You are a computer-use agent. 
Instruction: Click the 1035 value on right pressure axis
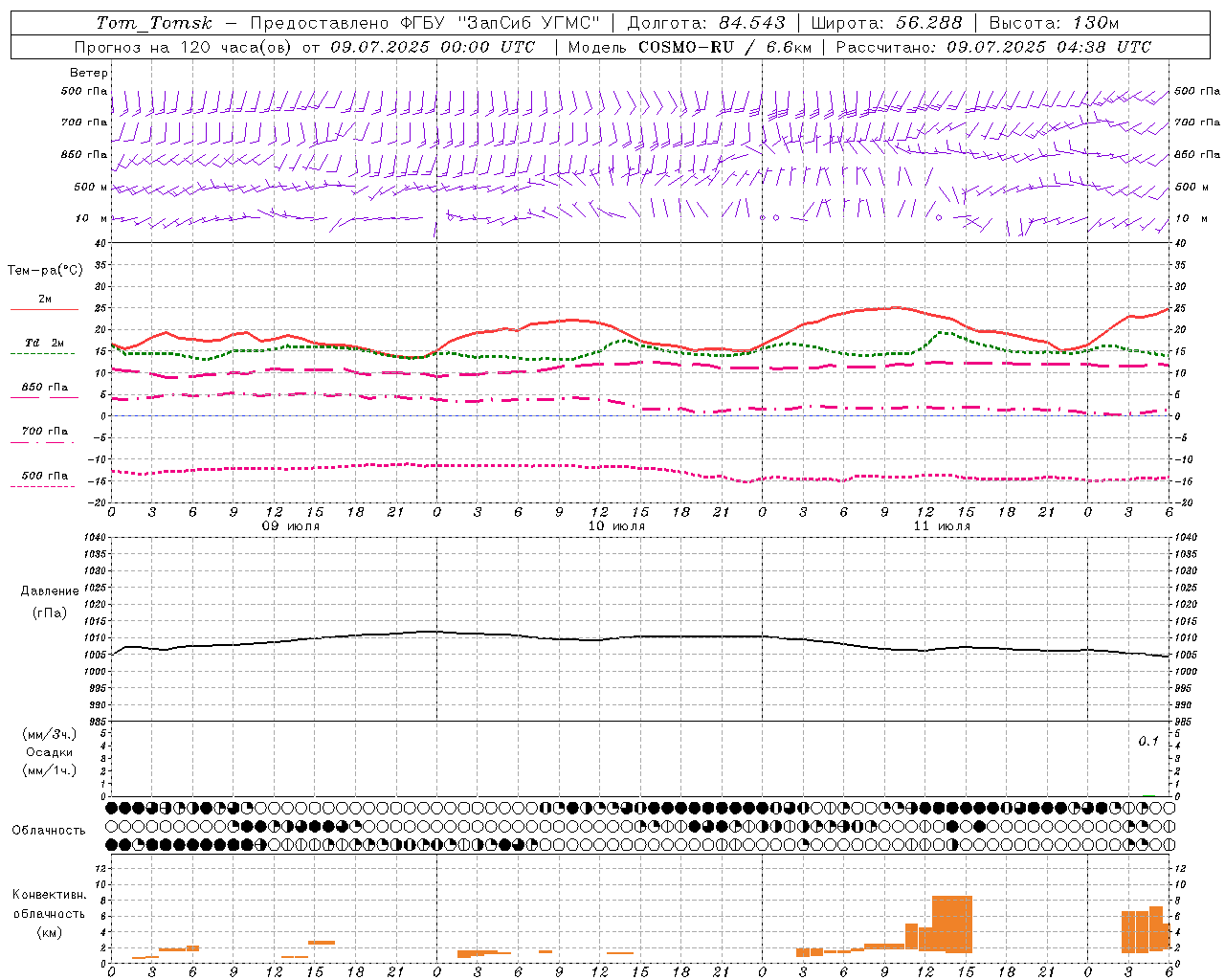click(1186, 554)
